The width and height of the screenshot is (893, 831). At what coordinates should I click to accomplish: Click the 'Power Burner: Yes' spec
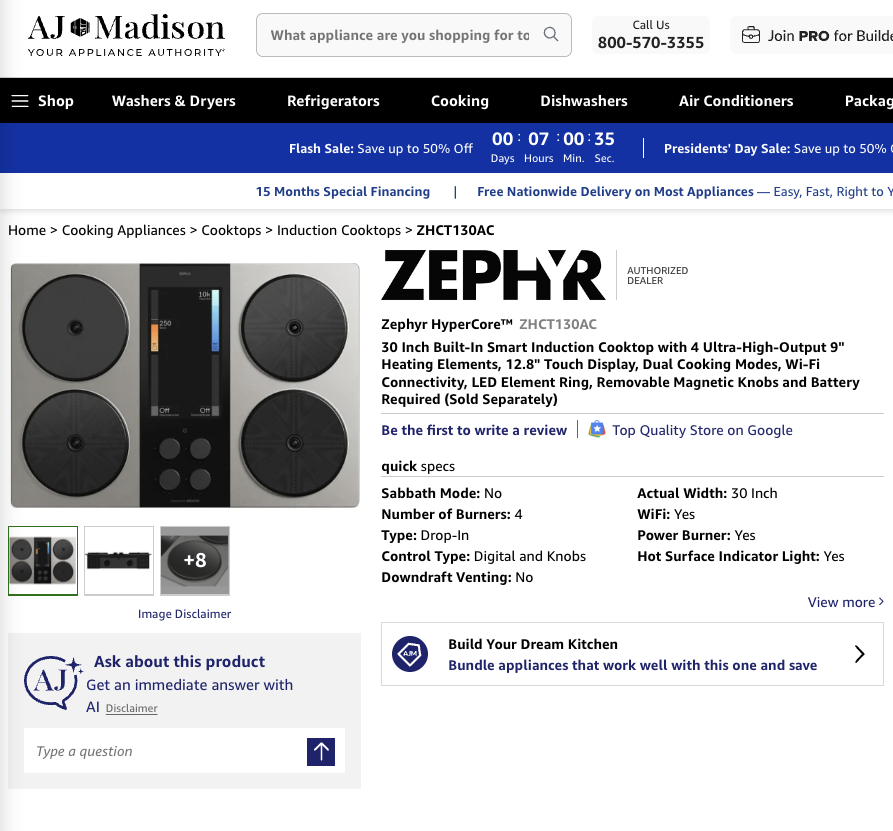tap(697, 535)
